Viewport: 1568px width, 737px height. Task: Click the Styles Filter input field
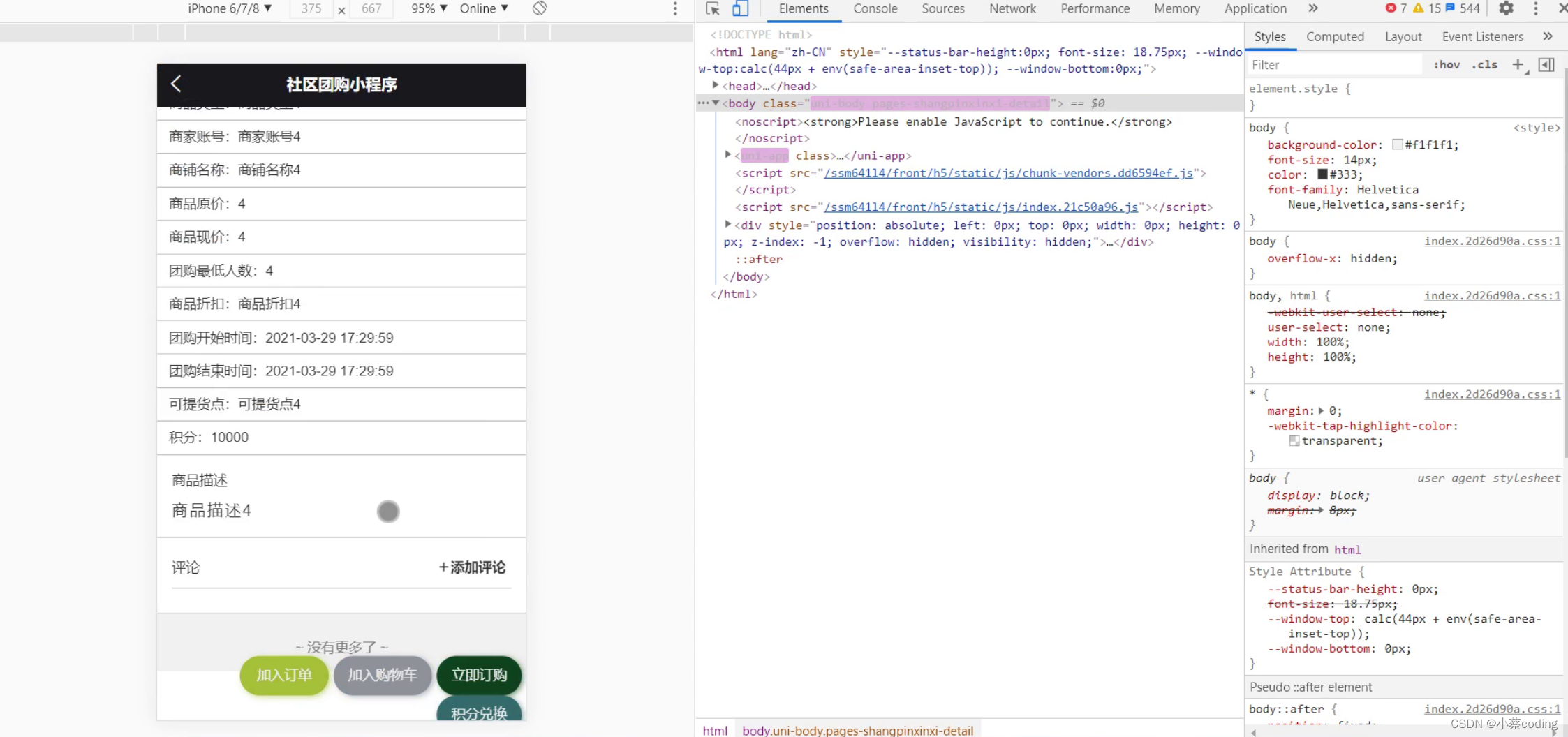pyautogui.click(x=1335, y=65)
